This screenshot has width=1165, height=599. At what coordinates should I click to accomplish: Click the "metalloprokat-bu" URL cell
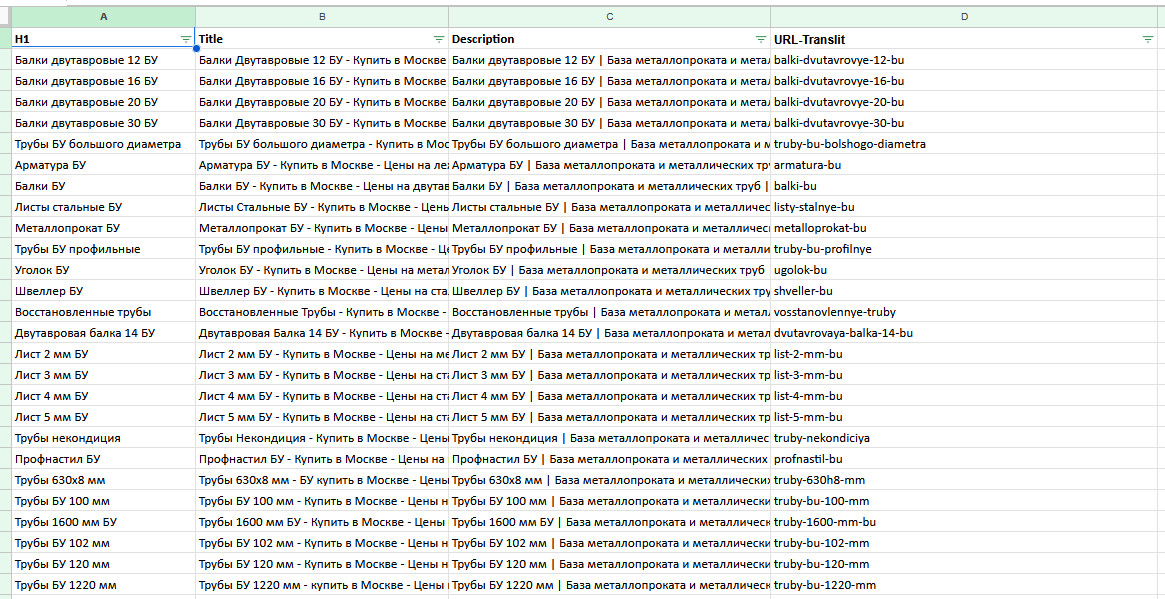820,228
